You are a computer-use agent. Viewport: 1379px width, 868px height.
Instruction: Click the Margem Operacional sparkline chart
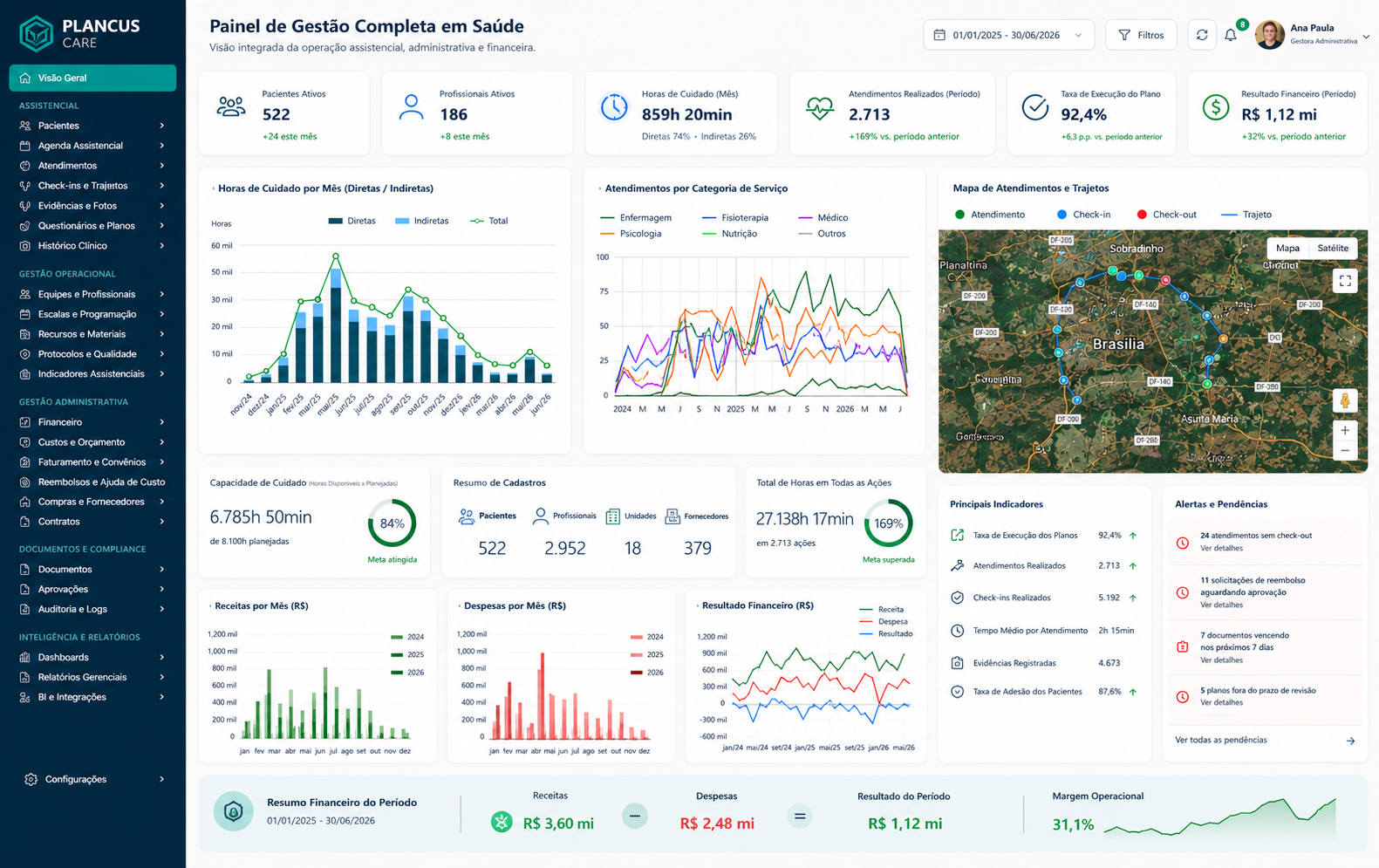pyautogui.click(x=1219, y=817)
